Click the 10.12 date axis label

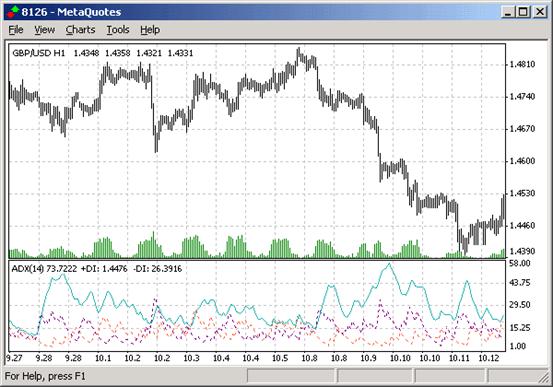click(x=489, y=358)
